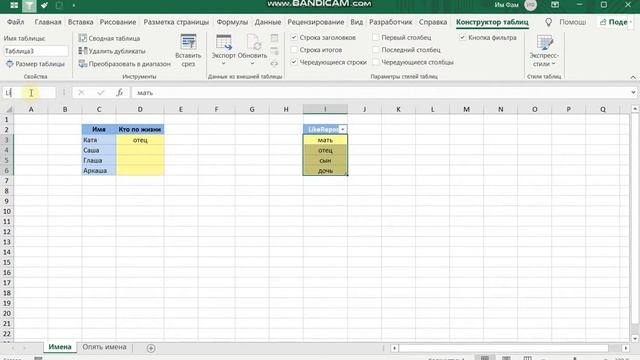Screen dimensions: 640x360
Task: Click the horizontal scrollbar right arrow
Action: (x=626, y=348)
